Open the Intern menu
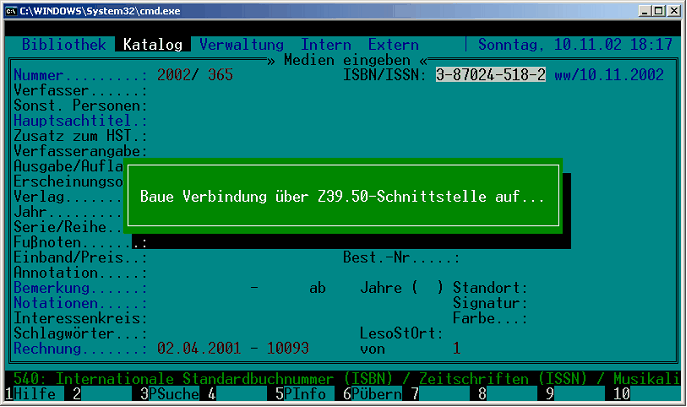 pos(326,45)
